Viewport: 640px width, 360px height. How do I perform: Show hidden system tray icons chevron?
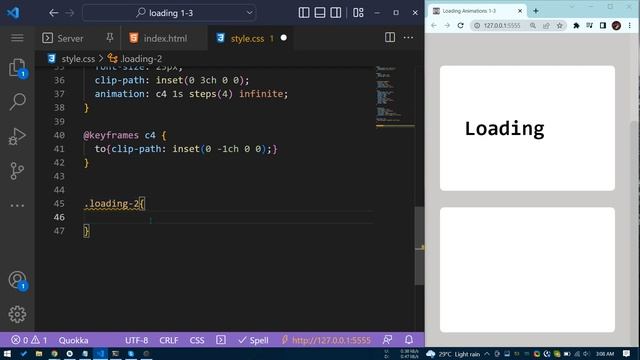coord(487,354)
